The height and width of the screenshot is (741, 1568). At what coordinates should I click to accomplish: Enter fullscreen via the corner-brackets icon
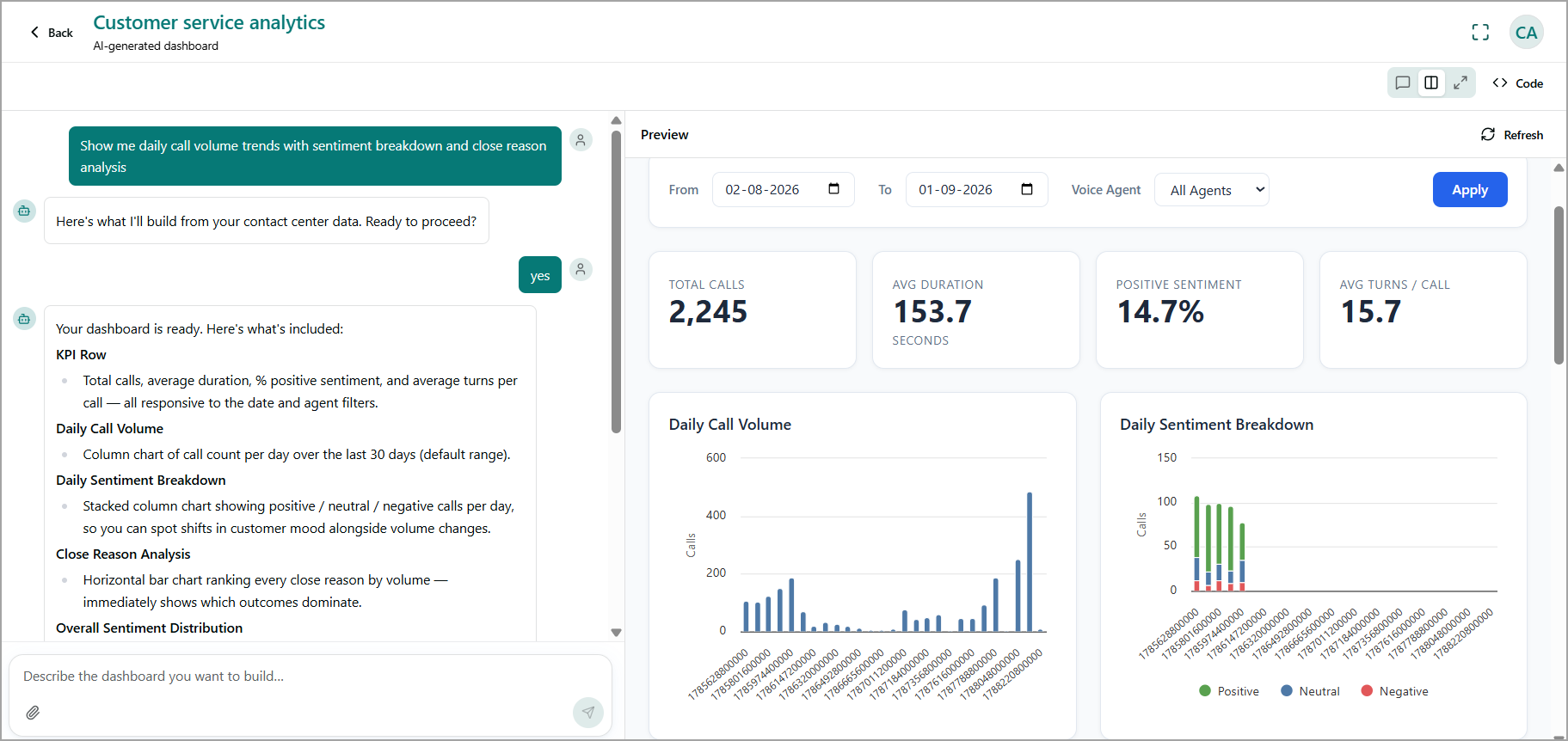(x=1480, y=33)
